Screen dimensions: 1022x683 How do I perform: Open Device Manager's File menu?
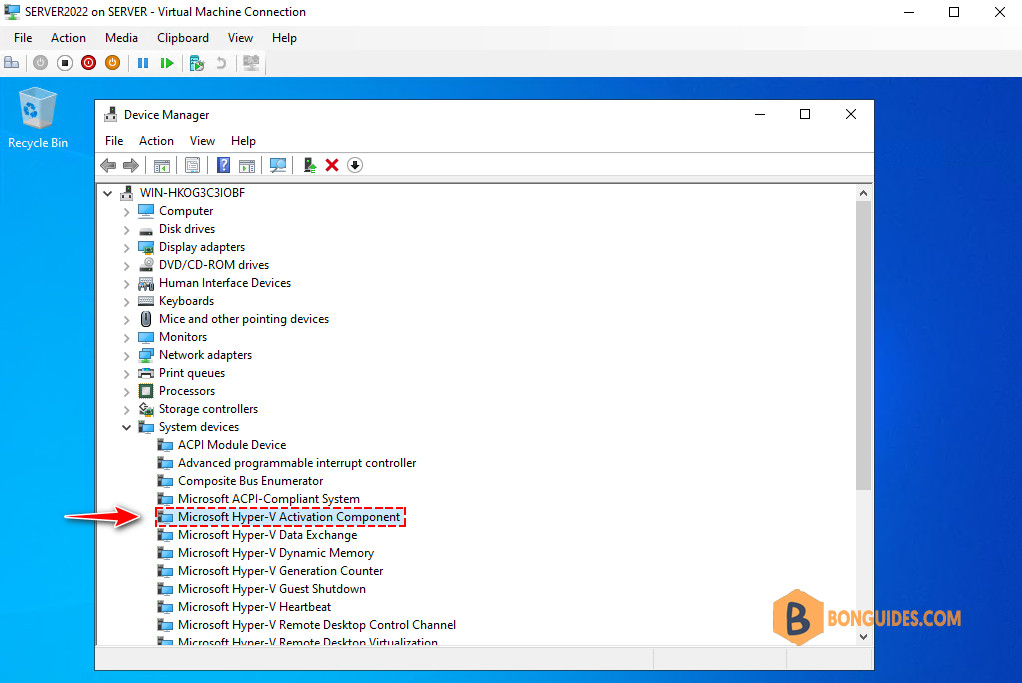click(114, 141)
